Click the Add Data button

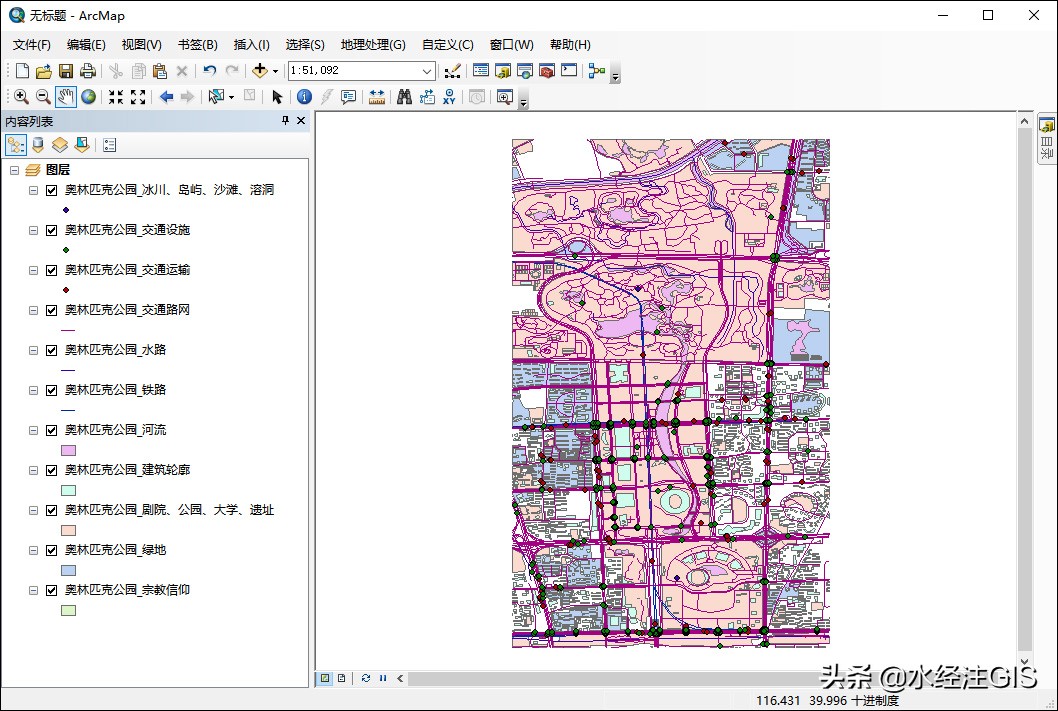(x=260, y=71)
